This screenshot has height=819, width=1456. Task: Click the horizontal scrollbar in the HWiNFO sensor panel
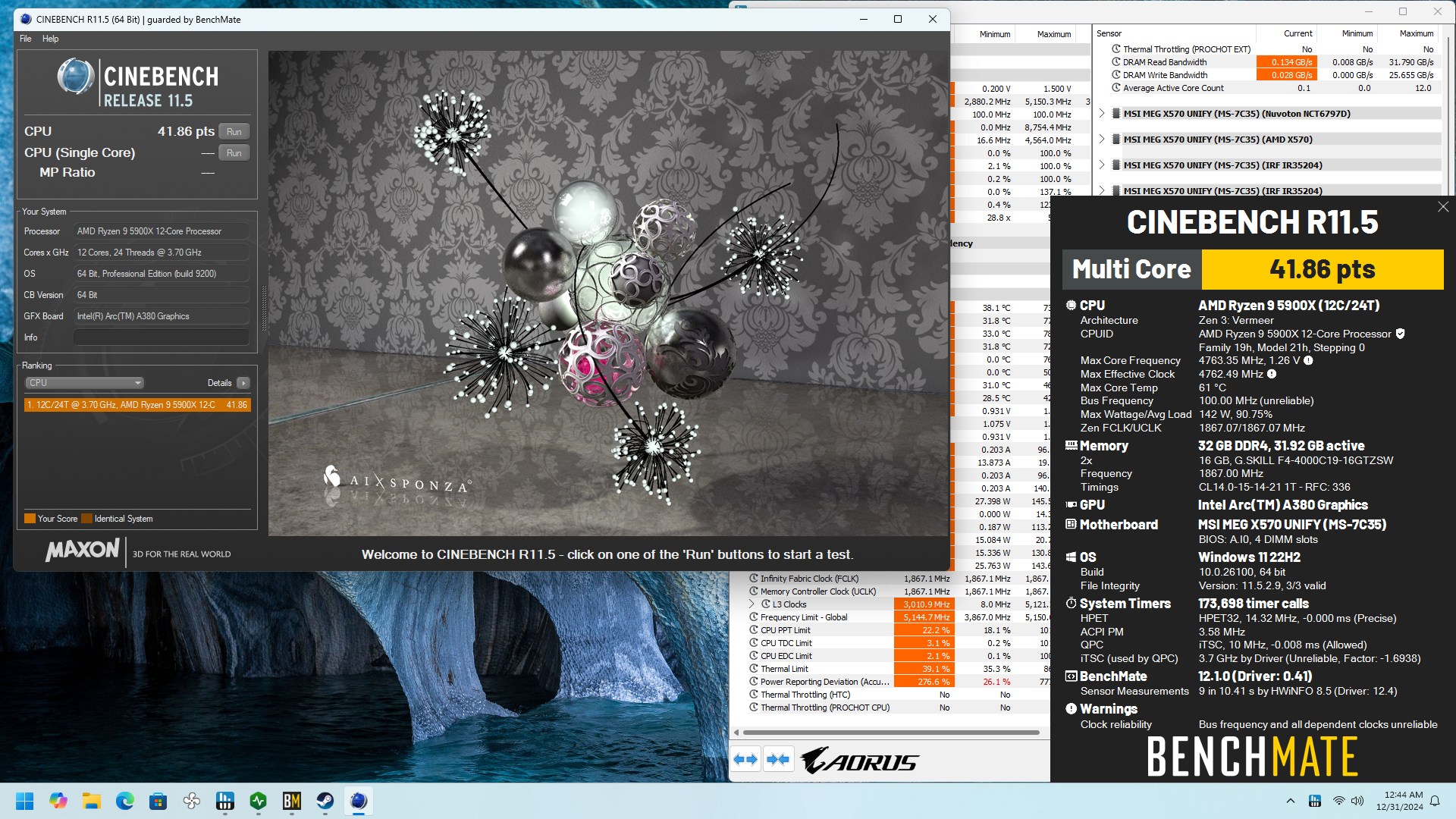pyautogui.click(x=891, y=733)
